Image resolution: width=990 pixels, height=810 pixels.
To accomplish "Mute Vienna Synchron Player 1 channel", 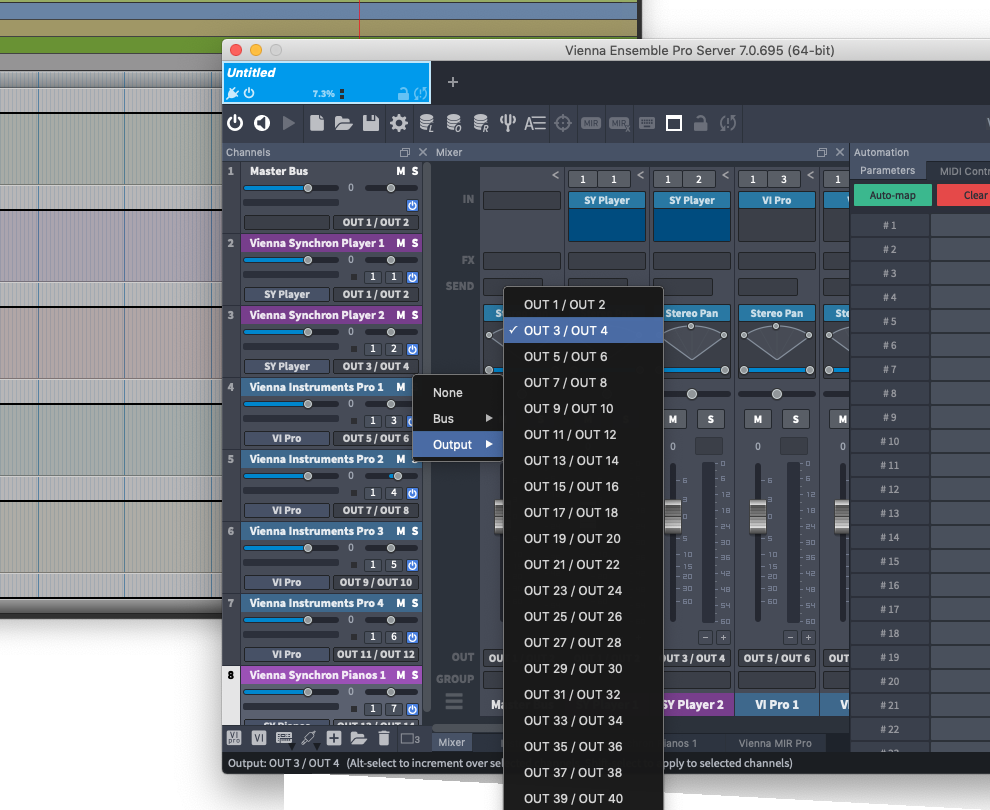I will tap(400, 243).
